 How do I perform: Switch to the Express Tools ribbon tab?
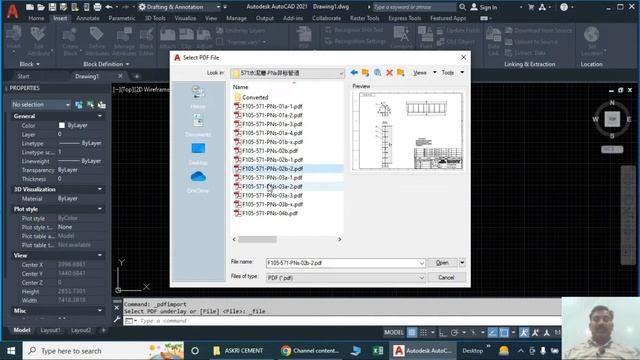(404, 18)
